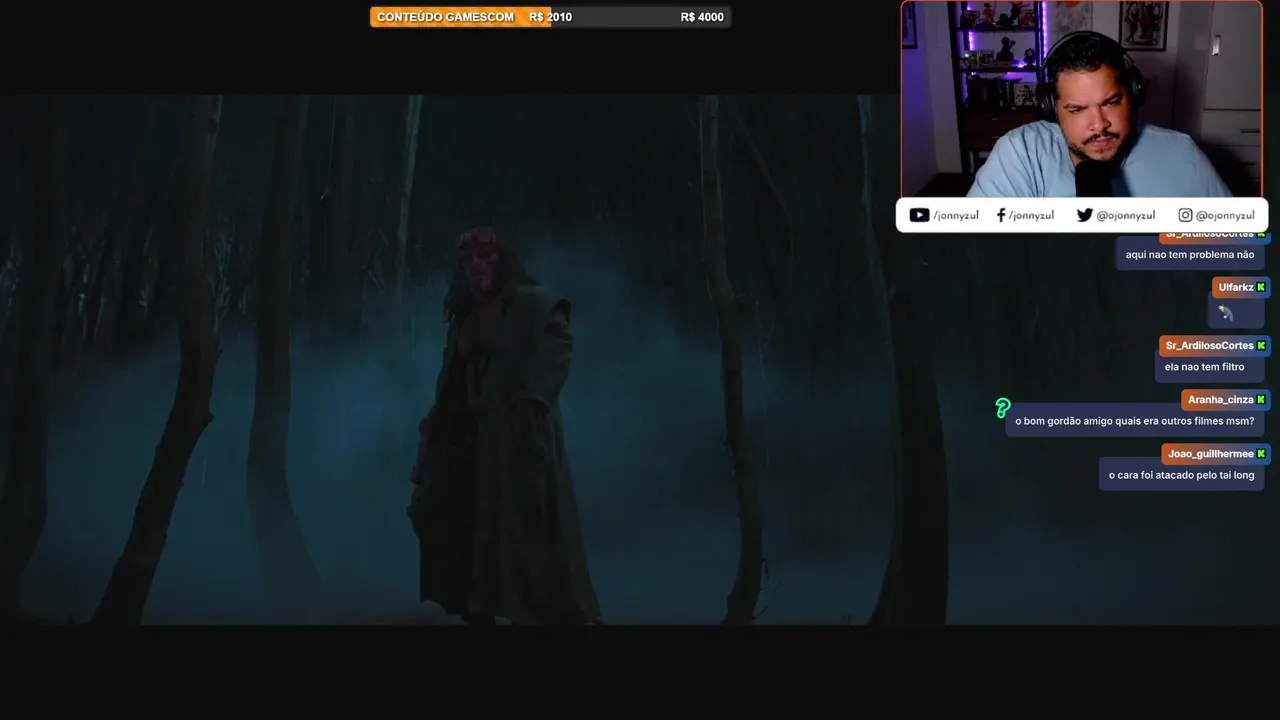Click the 'R$ 4000' goal amount

tap(702, 17)
